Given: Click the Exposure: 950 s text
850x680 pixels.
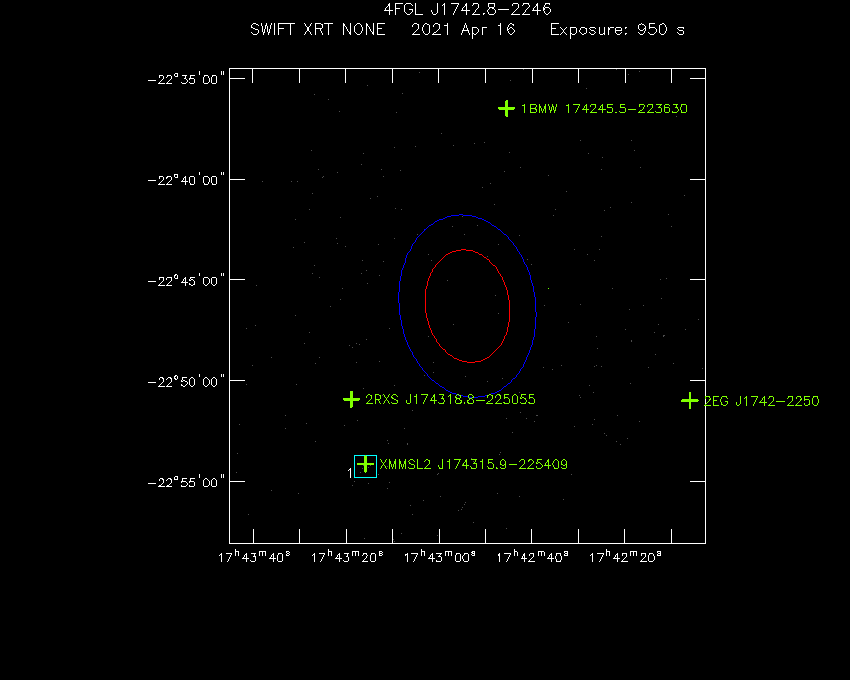Looking at the screenshot, I should point(617,30).
